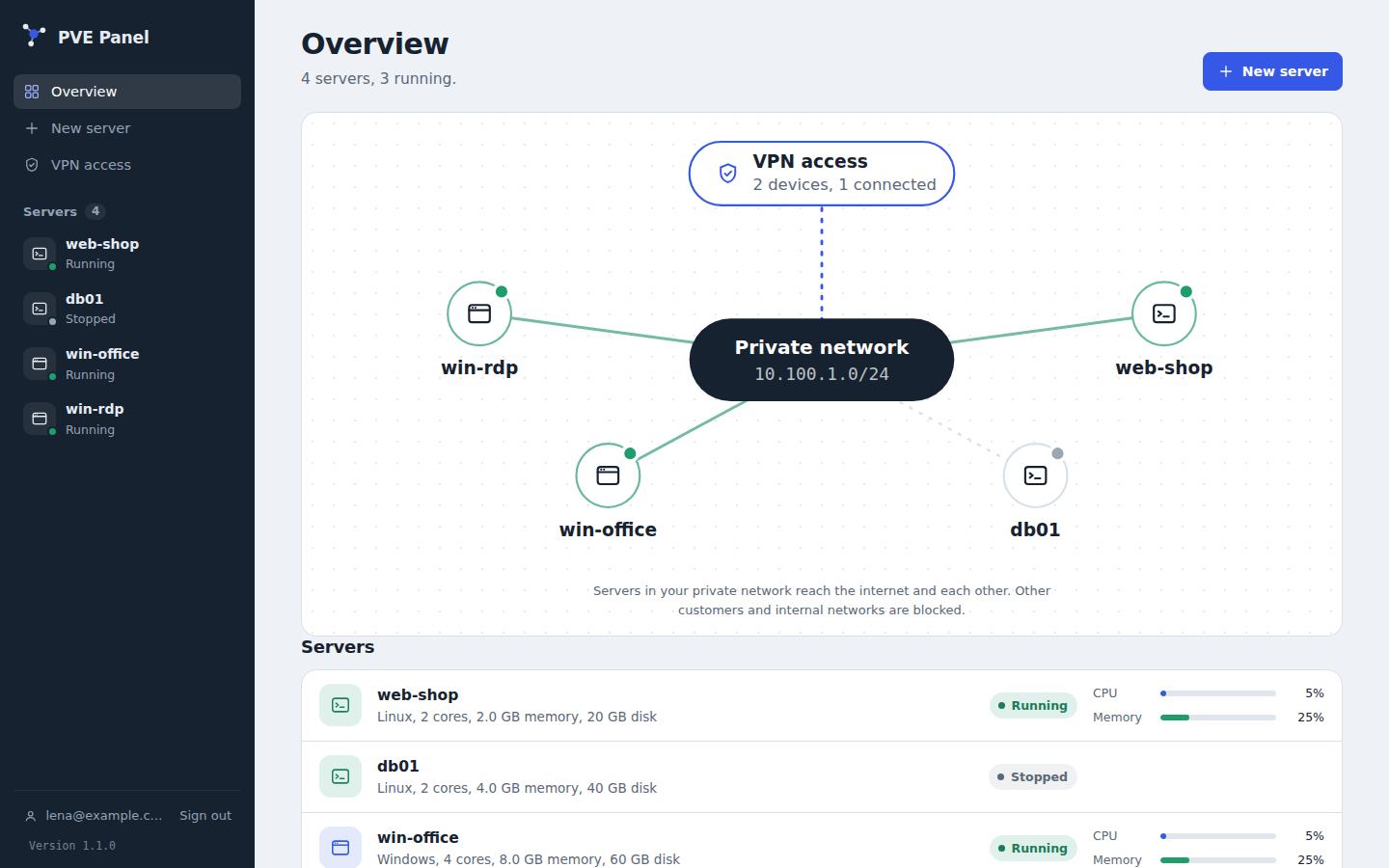The image size is (1389, 868).
Task: Select win-rdp icon in the sidebar list
Action: pos(40,419)
